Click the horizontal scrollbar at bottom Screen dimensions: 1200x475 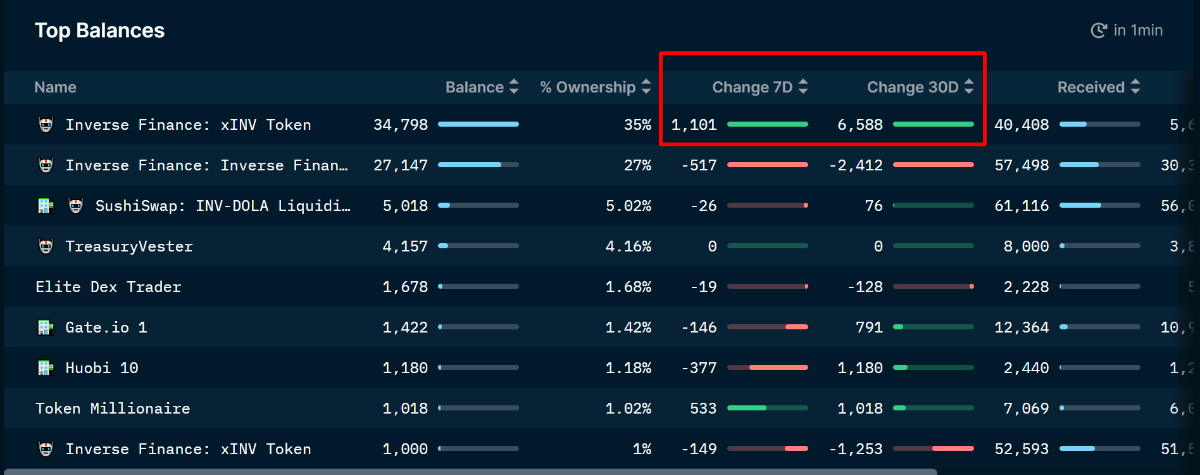470,471
